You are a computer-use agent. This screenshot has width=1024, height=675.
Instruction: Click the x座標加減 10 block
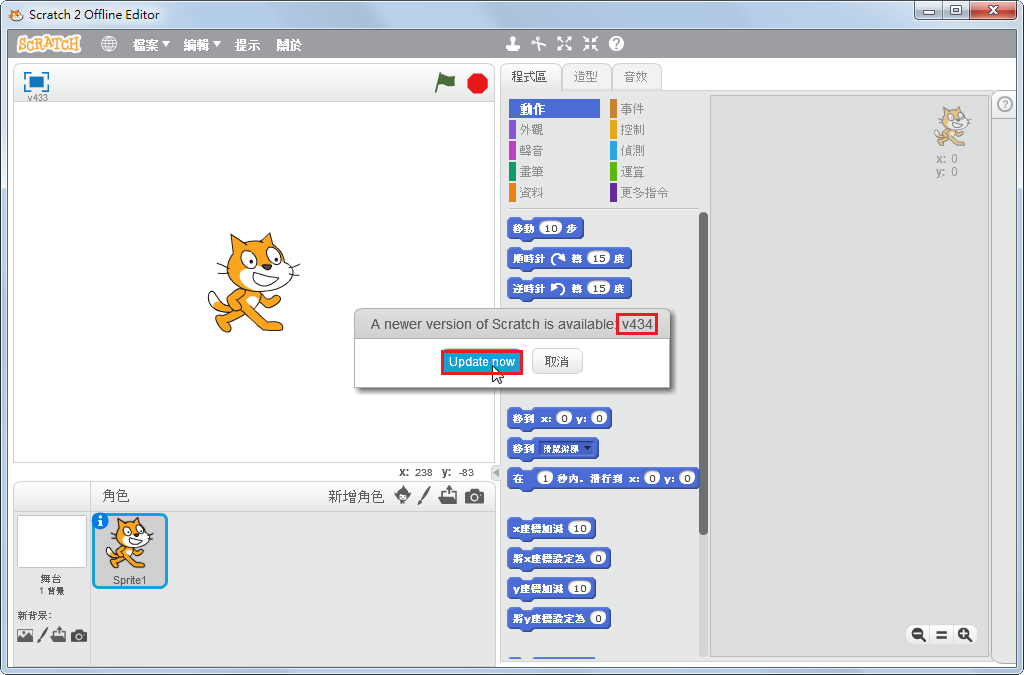(551, 528)
